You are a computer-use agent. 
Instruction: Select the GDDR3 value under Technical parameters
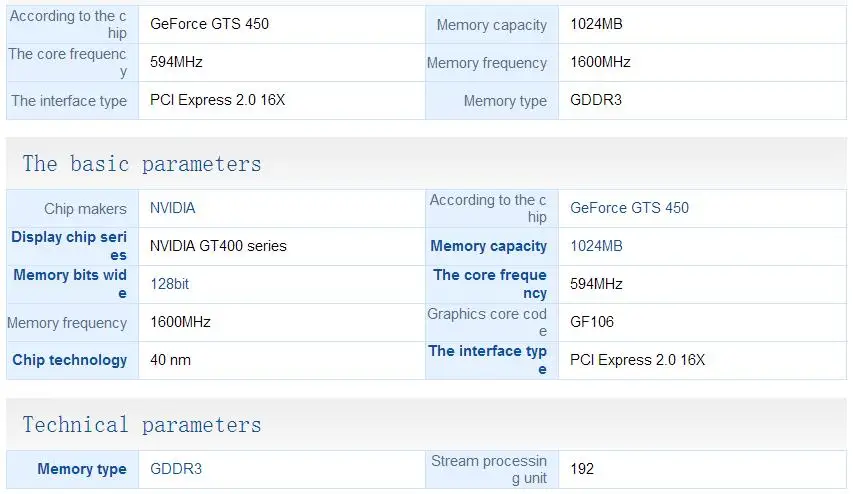[176, 469]
